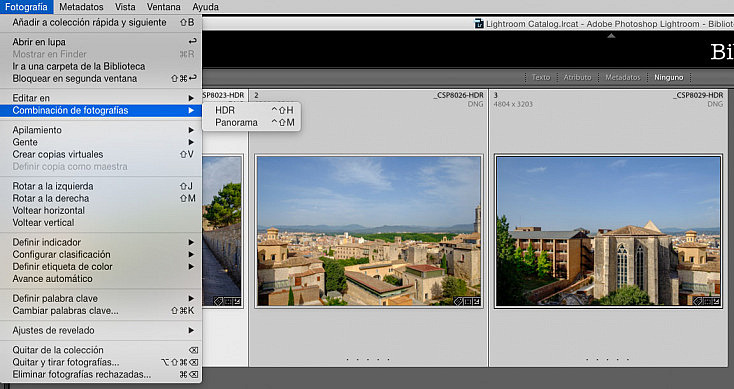Select Voltear vertical
Screen dimensions: 734x389
tap(101, 223)
